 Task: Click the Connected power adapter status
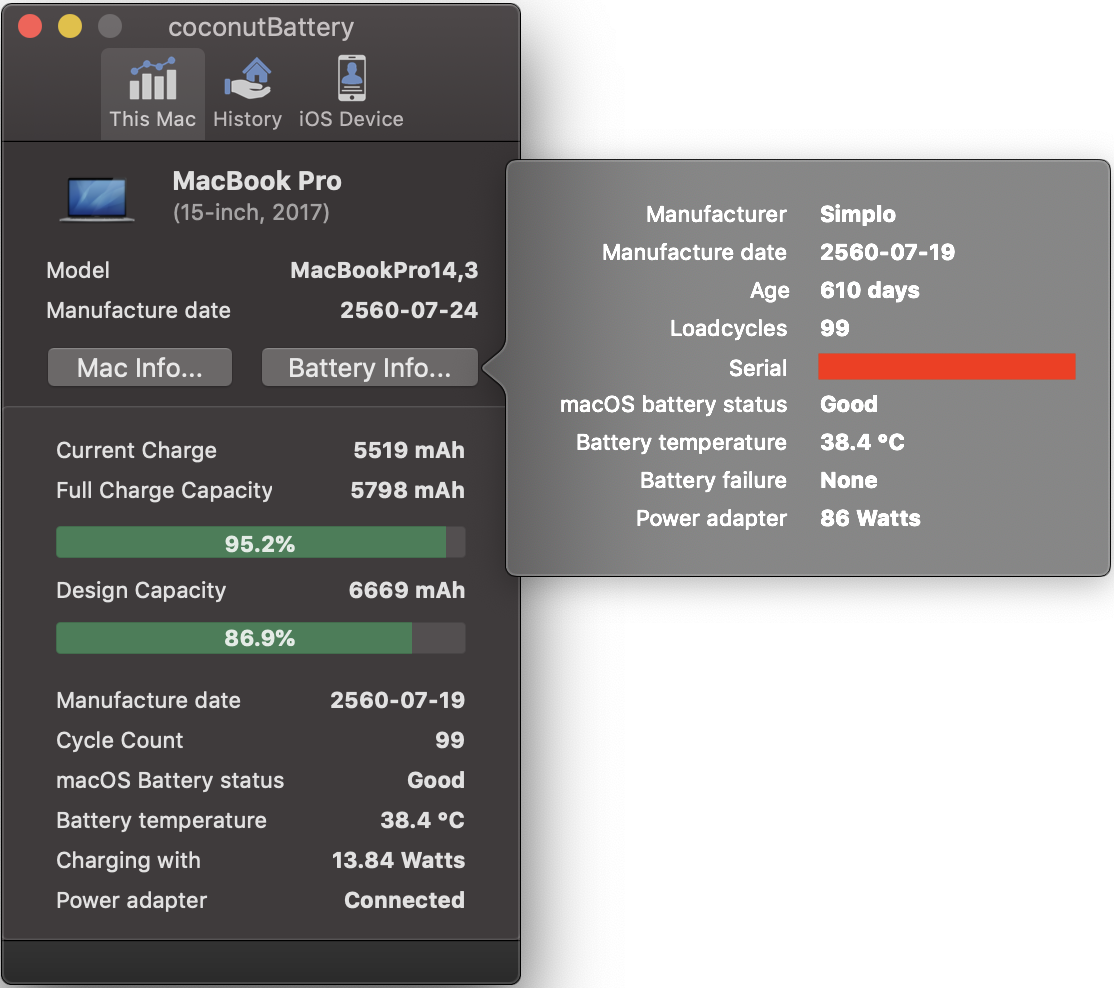pyautogui.click(x=405, y=900)
